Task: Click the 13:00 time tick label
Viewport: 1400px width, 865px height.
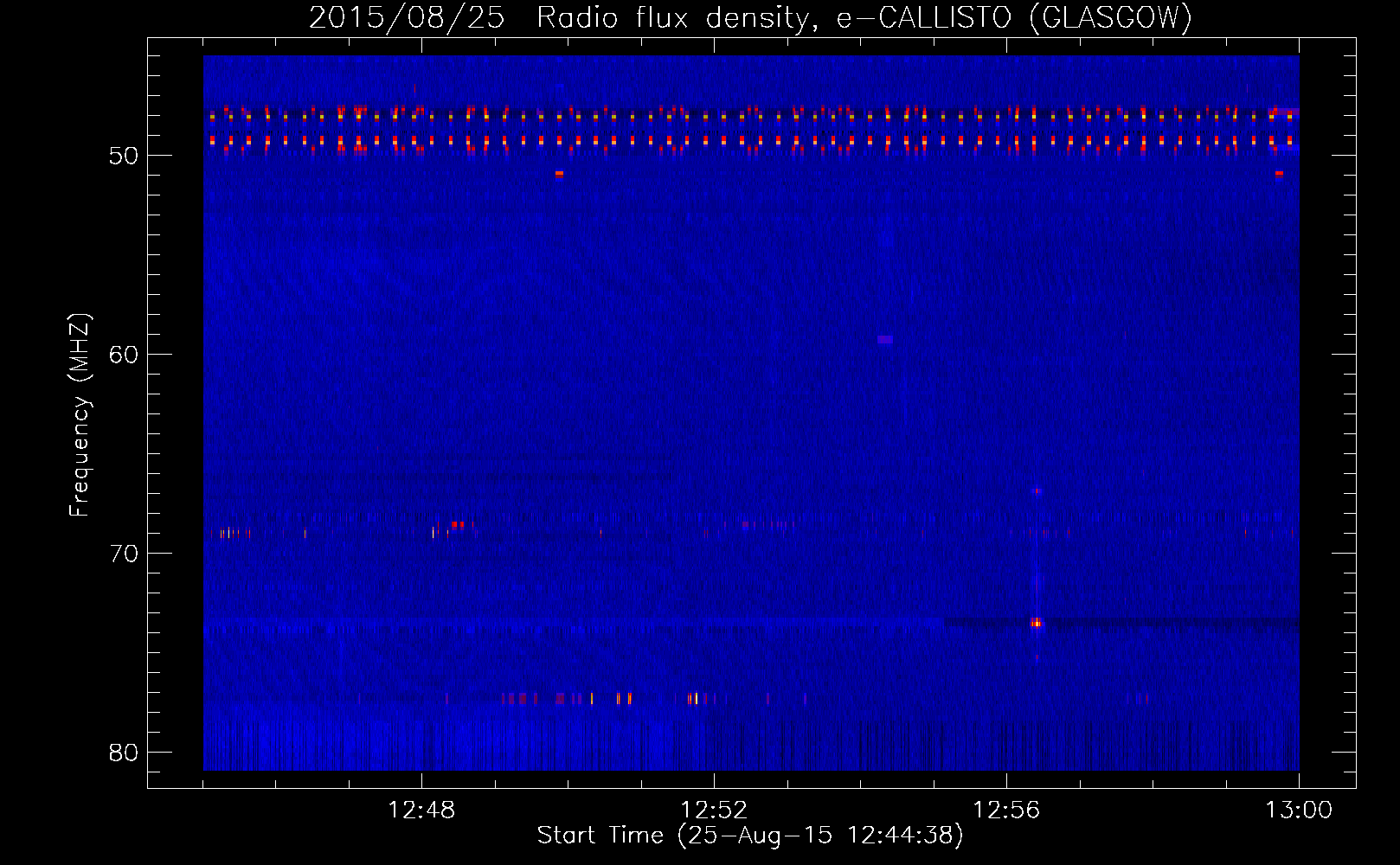Action: pos(1299,811)
